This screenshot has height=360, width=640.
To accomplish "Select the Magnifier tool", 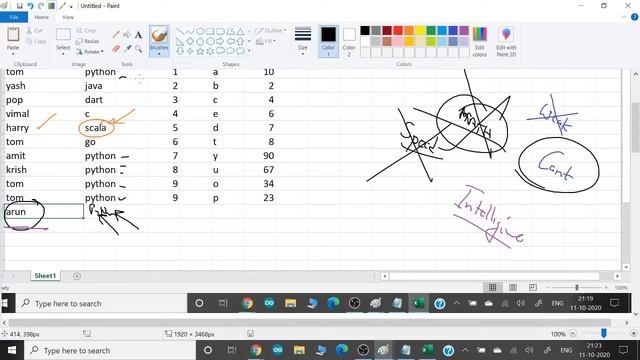I will click(x=138, y=49).
